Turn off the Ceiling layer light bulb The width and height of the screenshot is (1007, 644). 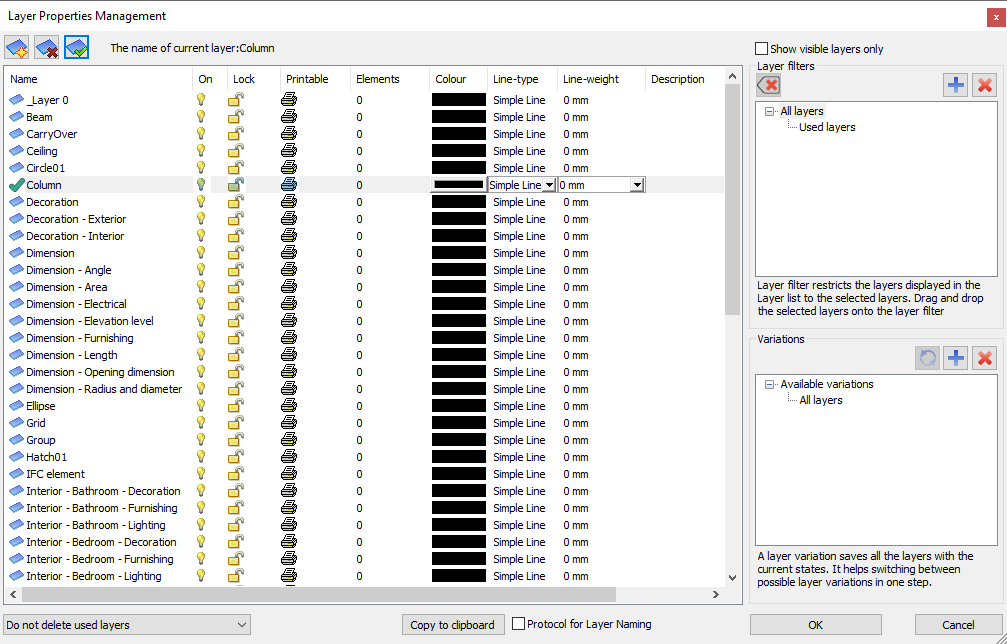[x=201, y=151]
